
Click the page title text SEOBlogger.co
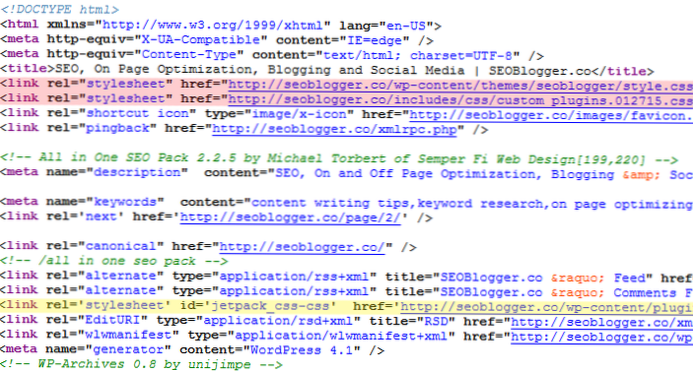540,71
